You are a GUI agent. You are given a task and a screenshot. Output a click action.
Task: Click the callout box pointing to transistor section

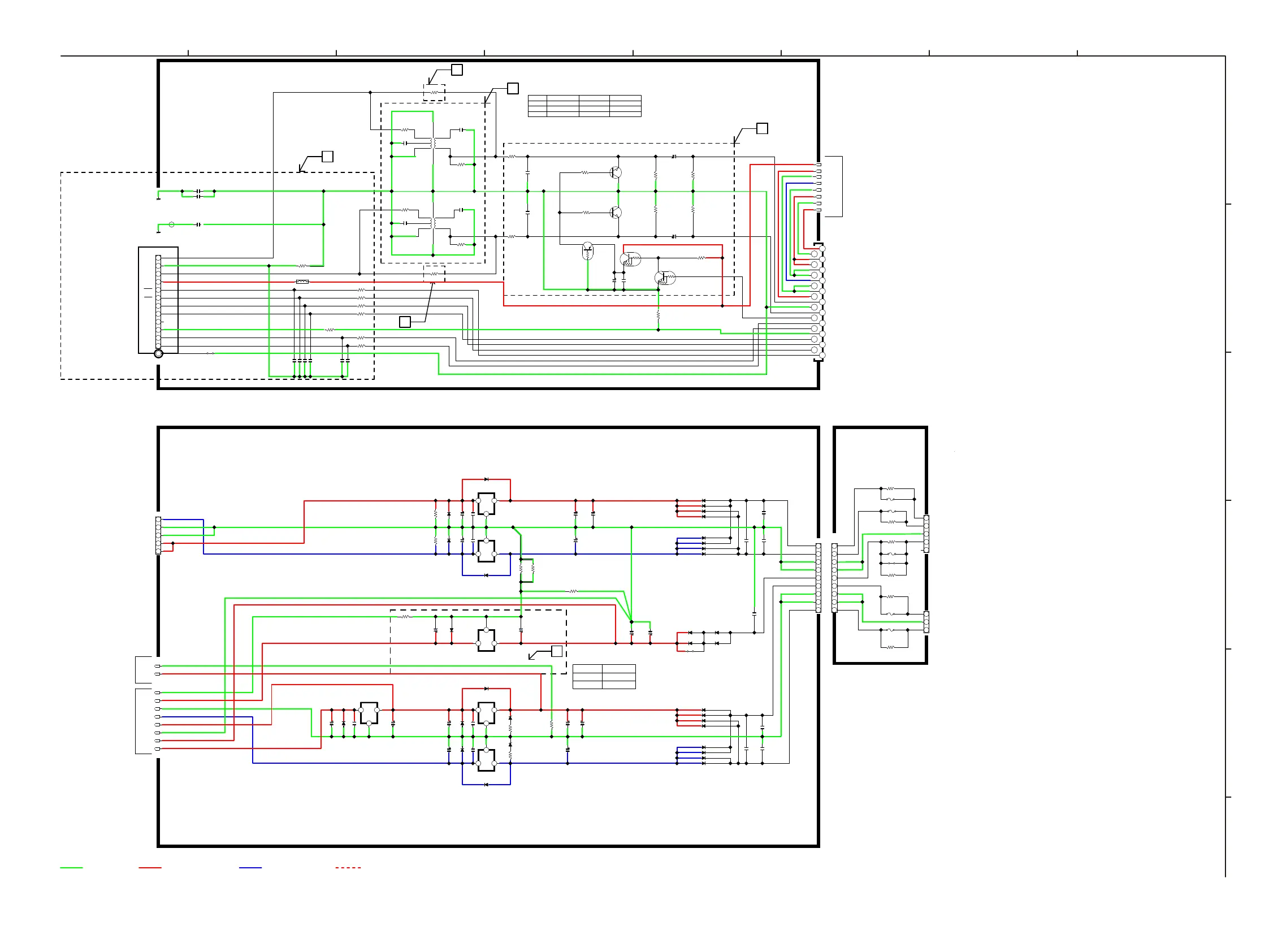click(x=762, y=128)
